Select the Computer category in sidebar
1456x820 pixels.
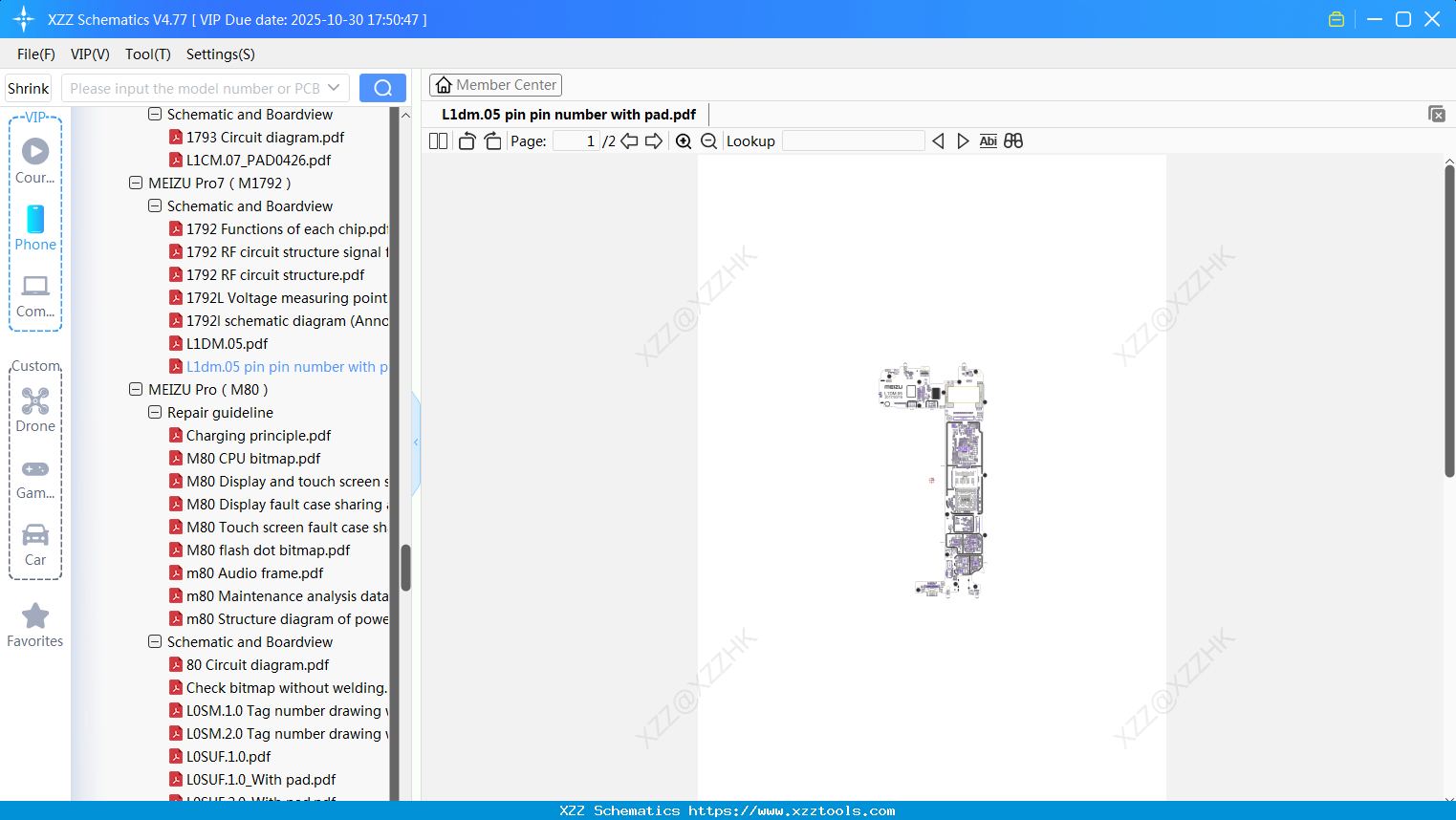pos(35,295)
